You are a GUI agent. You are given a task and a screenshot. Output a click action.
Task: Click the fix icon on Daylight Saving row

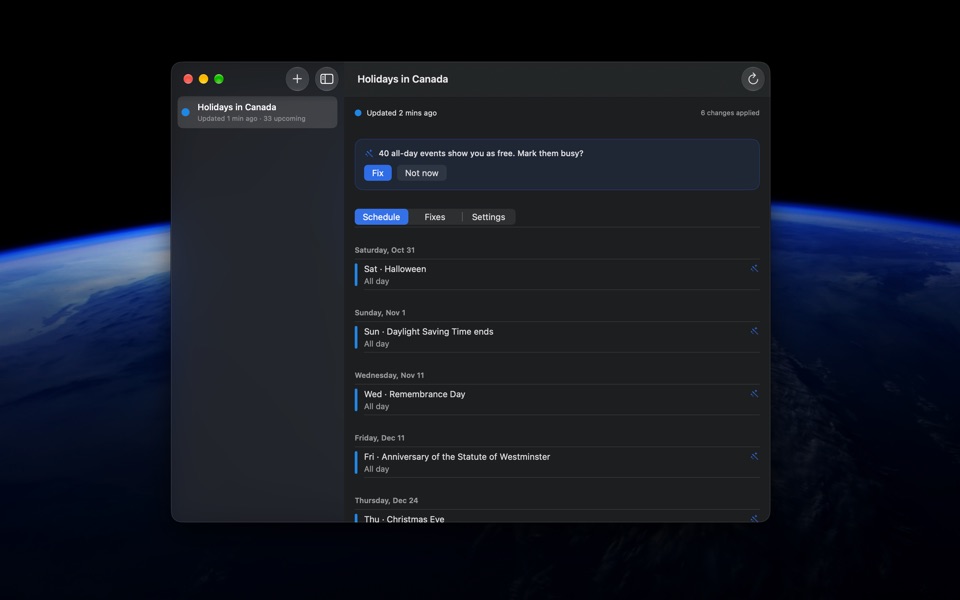point(754,331)
